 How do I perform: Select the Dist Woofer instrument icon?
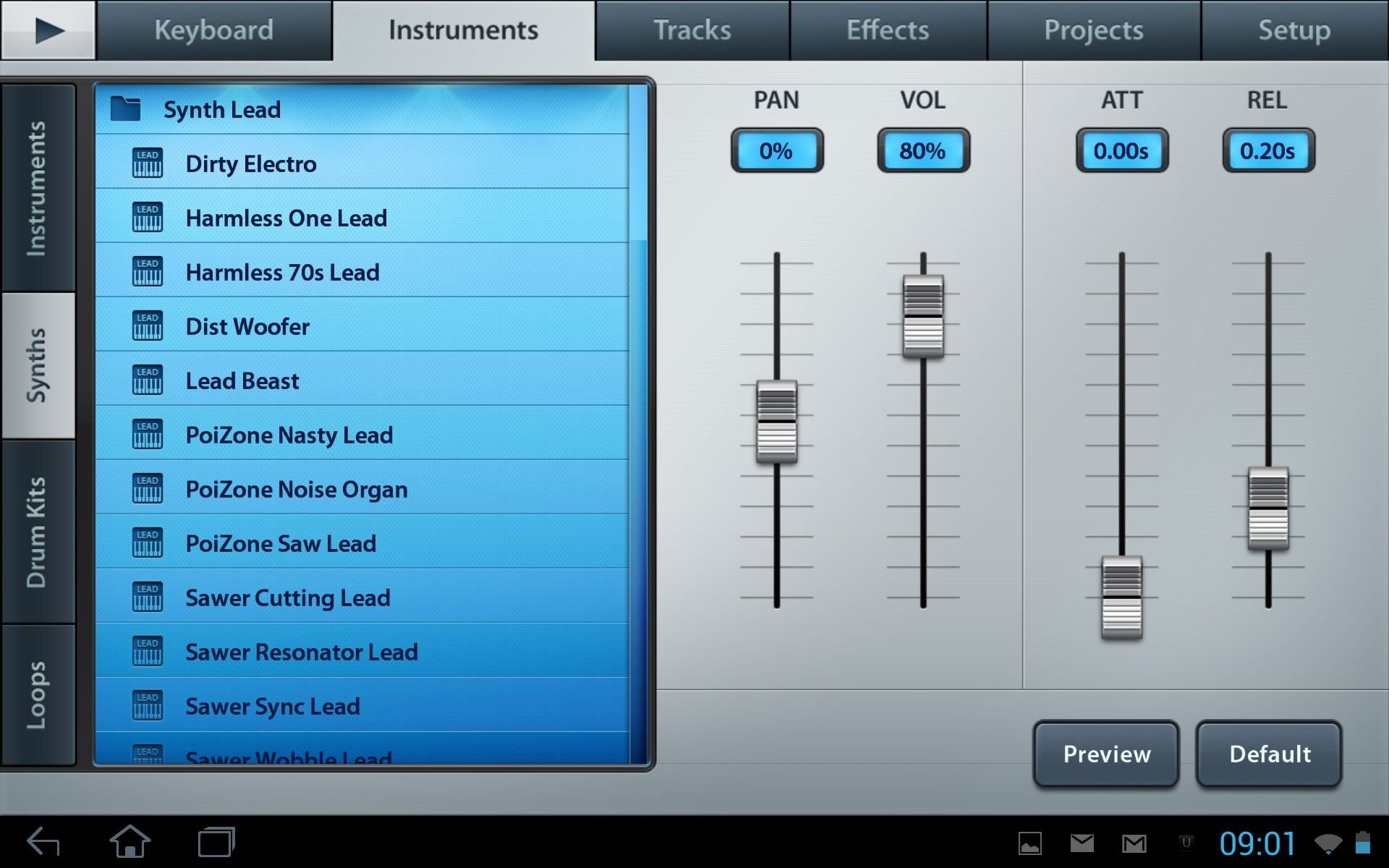pos(148,326)
